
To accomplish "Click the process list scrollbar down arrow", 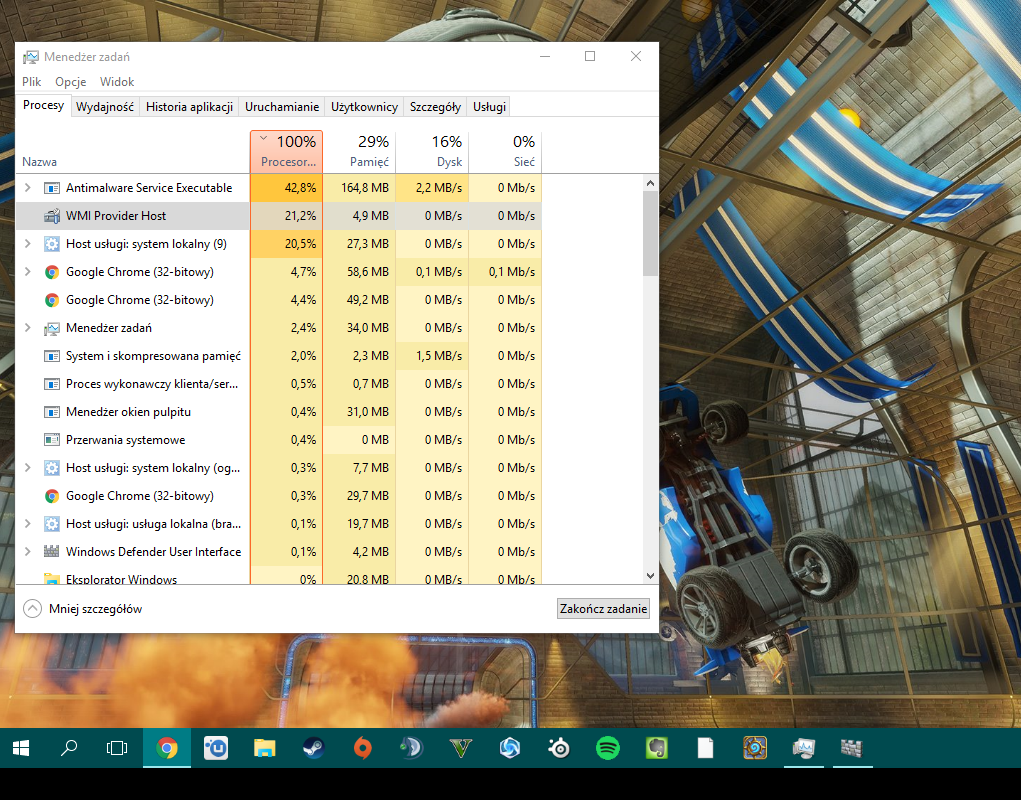I will [x=650, y=575].
